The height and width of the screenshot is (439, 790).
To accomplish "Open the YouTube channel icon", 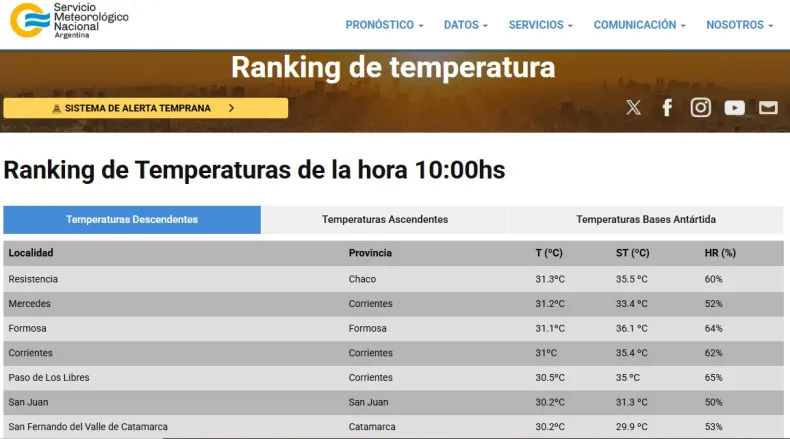I will (x=735, y=108).
